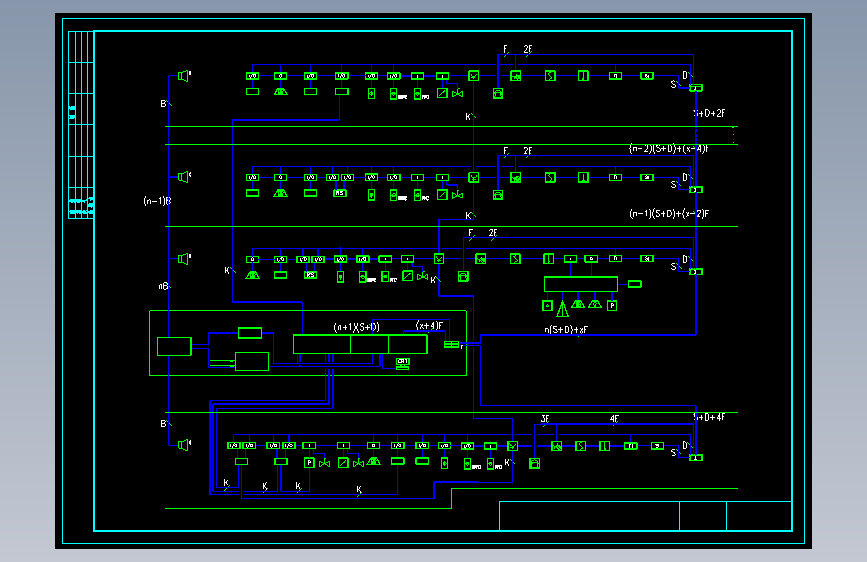Select the right section of the main console

[x=408, y=344]
